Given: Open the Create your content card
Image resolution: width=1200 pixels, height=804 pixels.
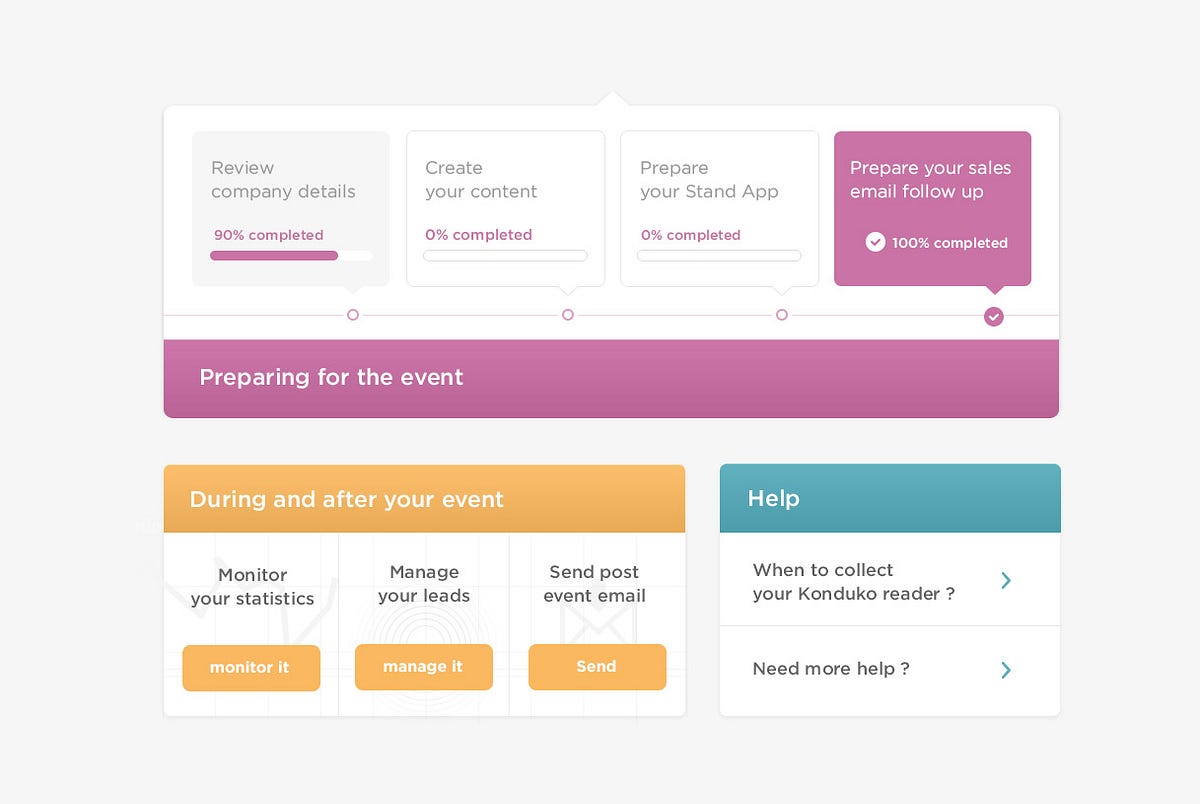Looking at the screenshot, I should pyautogui.click(x=505, y=209).
